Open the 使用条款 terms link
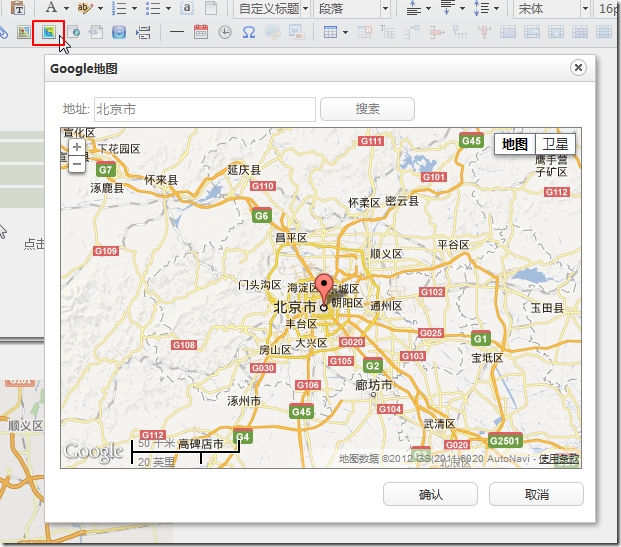Viewport: 621px width, 547px height. [x=558, y=459]
